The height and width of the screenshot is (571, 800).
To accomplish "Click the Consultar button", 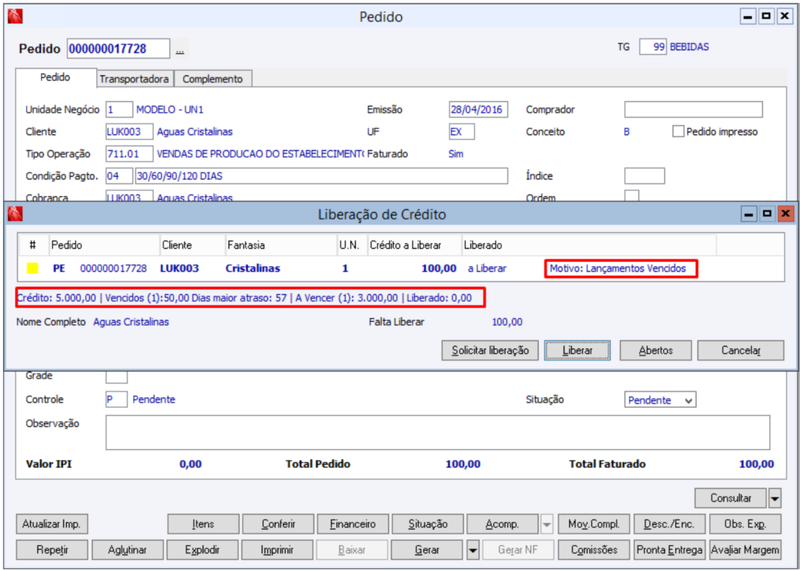I will [x=731, y=499].
